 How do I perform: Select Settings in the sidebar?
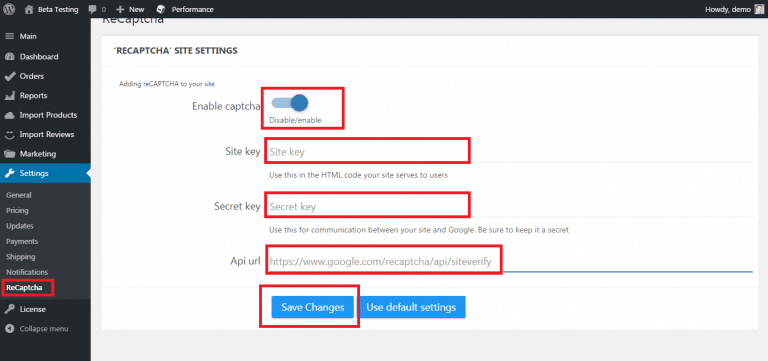[45, 173]
